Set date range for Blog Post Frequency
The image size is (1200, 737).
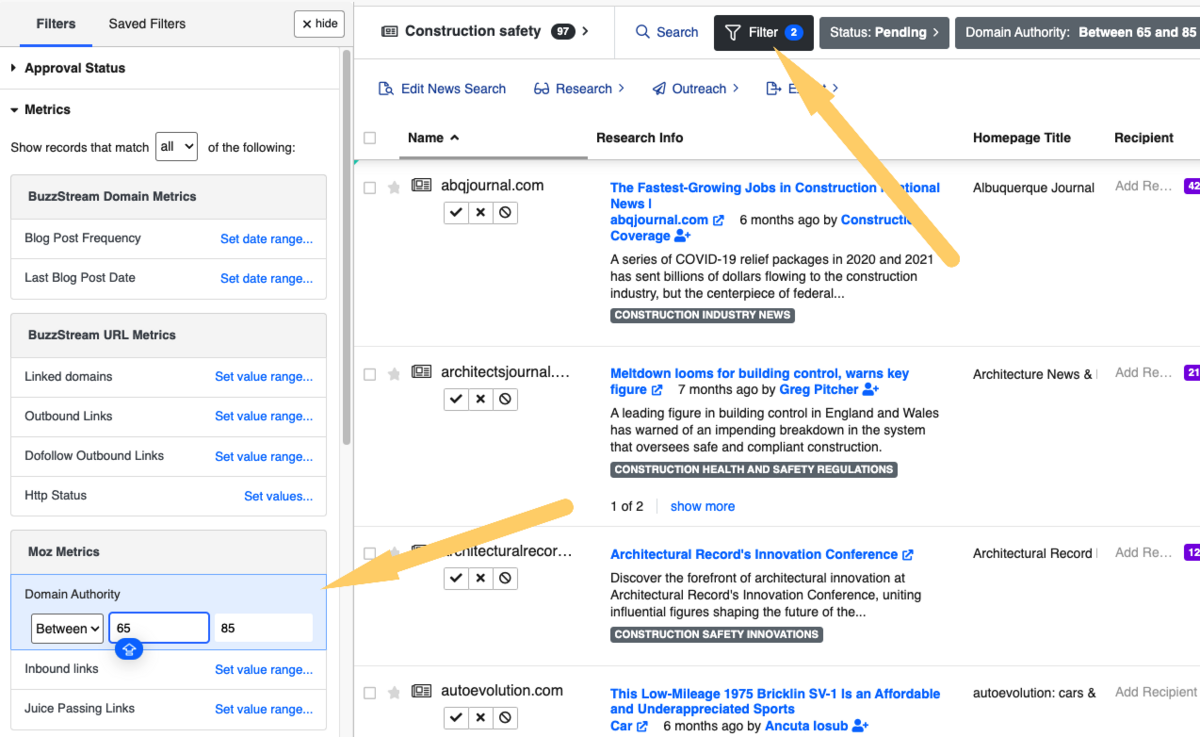(266, 239)
